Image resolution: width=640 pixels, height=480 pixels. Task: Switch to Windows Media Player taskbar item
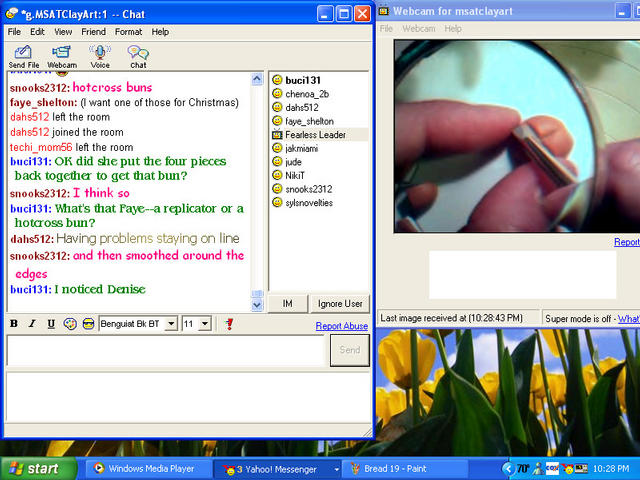tap(148, 469)
